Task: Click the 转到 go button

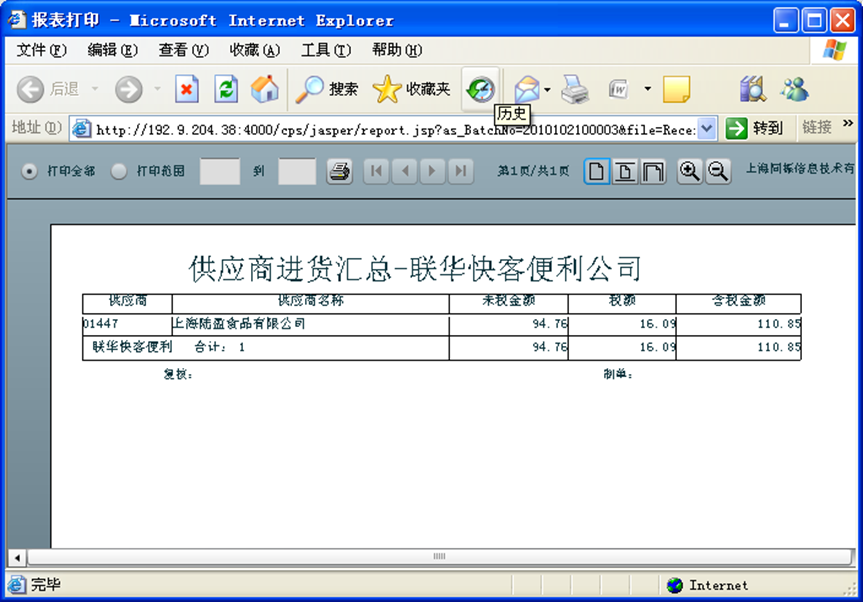Action: (755, 128)
